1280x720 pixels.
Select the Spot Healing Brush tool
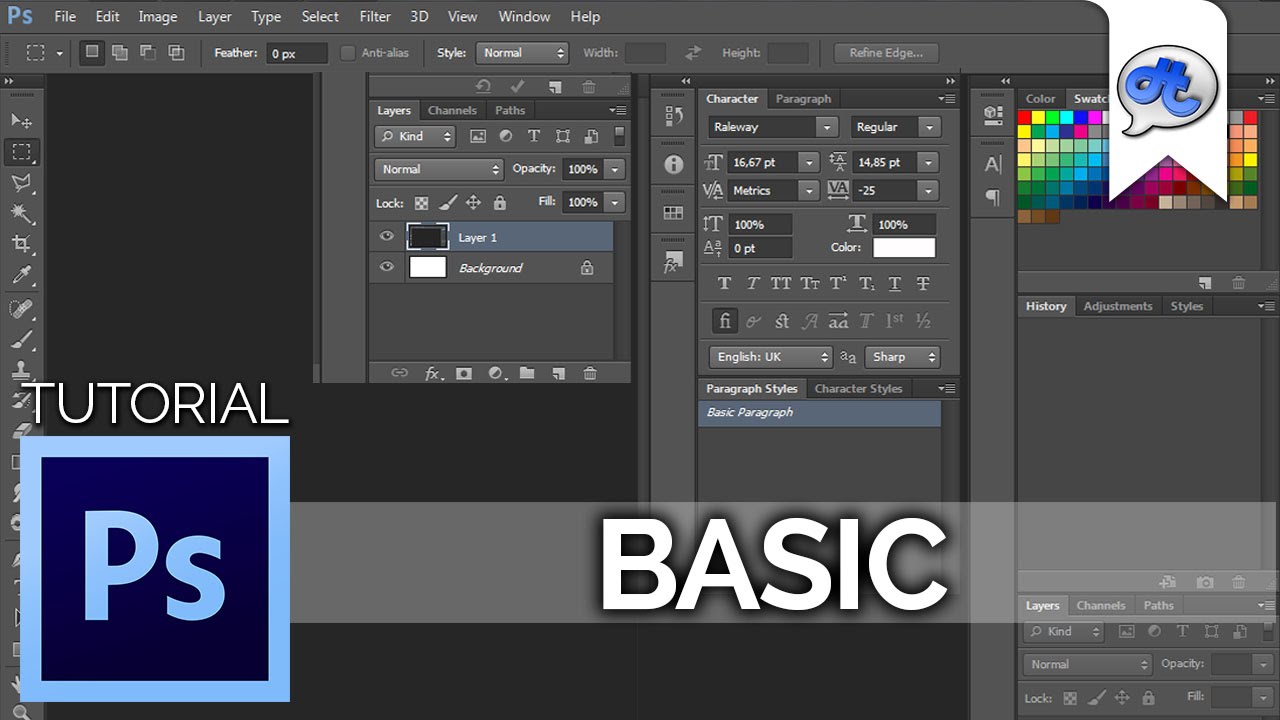21,307
